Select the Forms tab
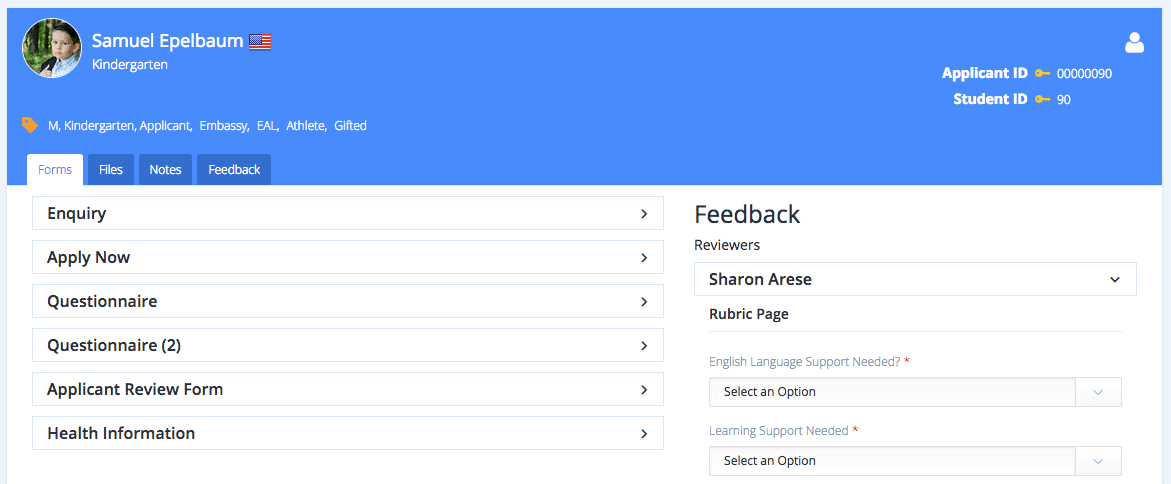The height and width of the screenshot is (484, 1171). pyautogui.click(x=55, y=170)
